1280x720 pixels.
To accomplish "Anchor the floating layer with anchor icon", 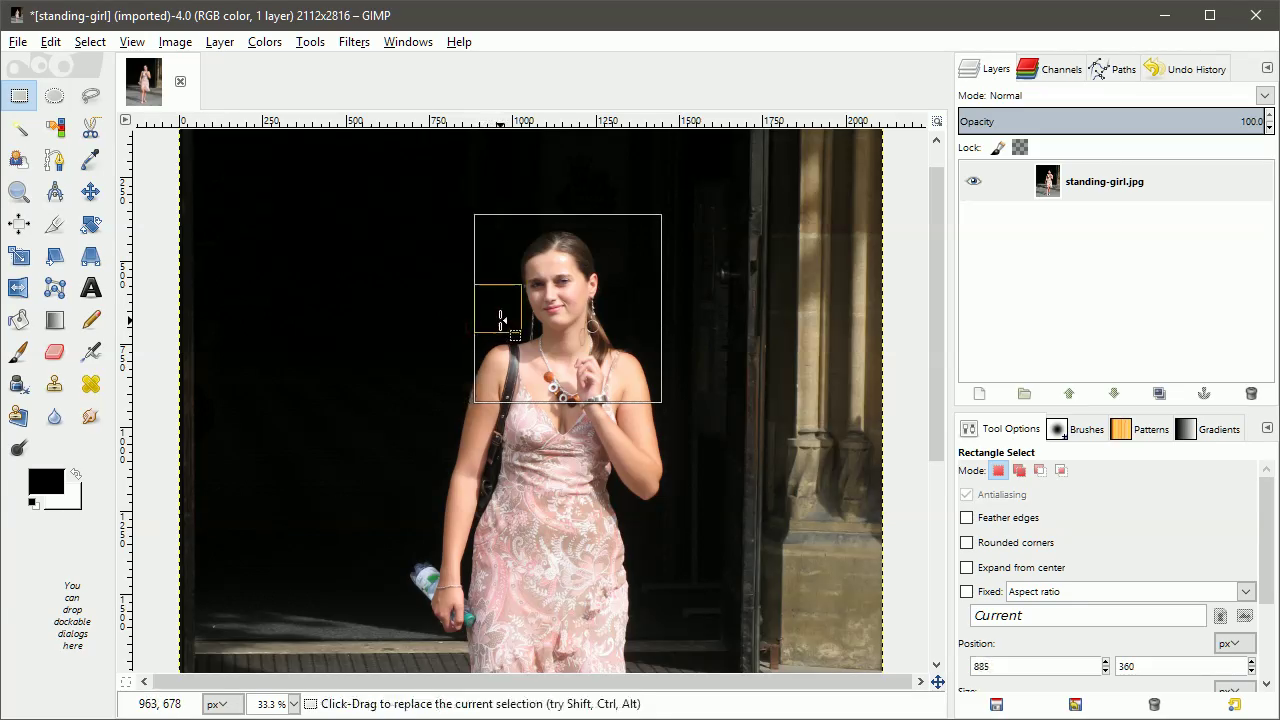I will point(1204,394).
